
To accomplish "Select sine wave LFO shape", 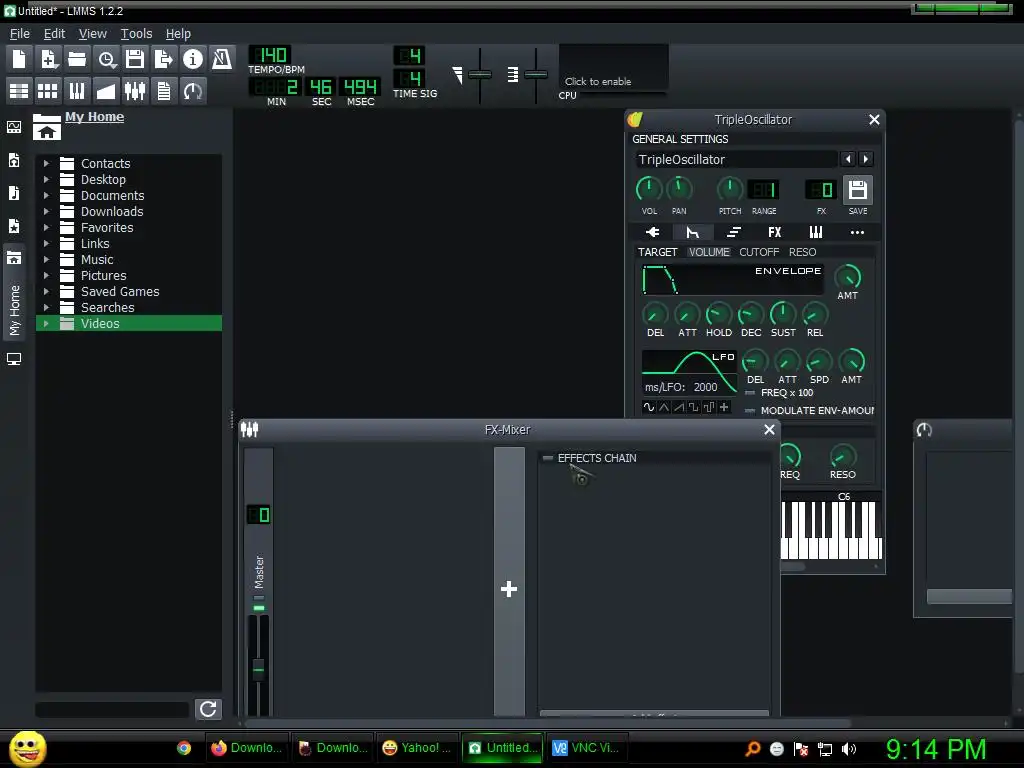I will (x=649, y=408).
